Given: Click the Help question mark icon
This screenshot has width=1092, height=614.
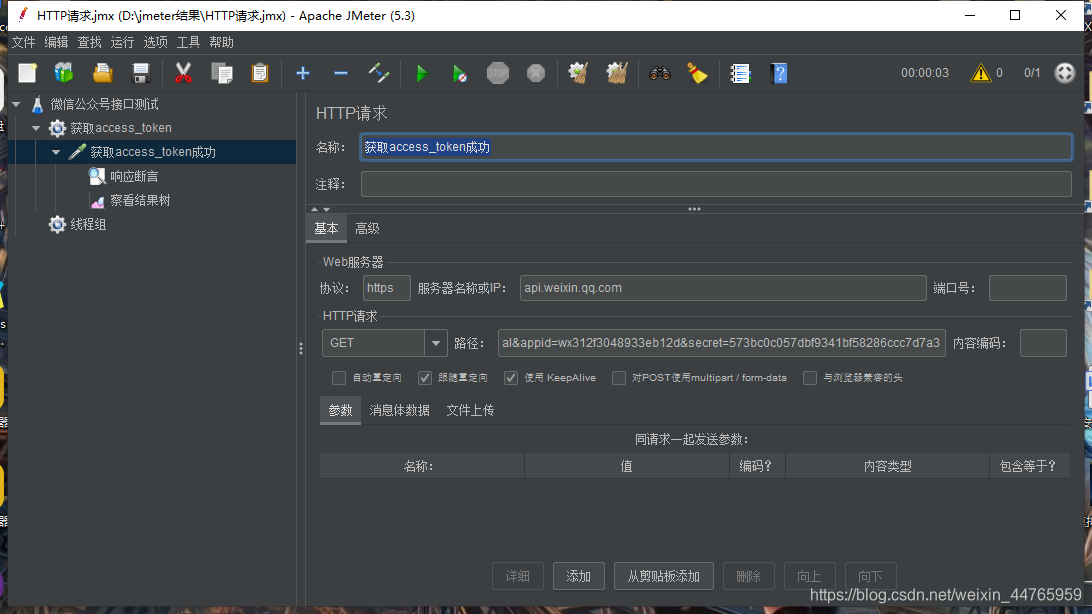Looking at the screenshot, I should (x=779, y=73).
